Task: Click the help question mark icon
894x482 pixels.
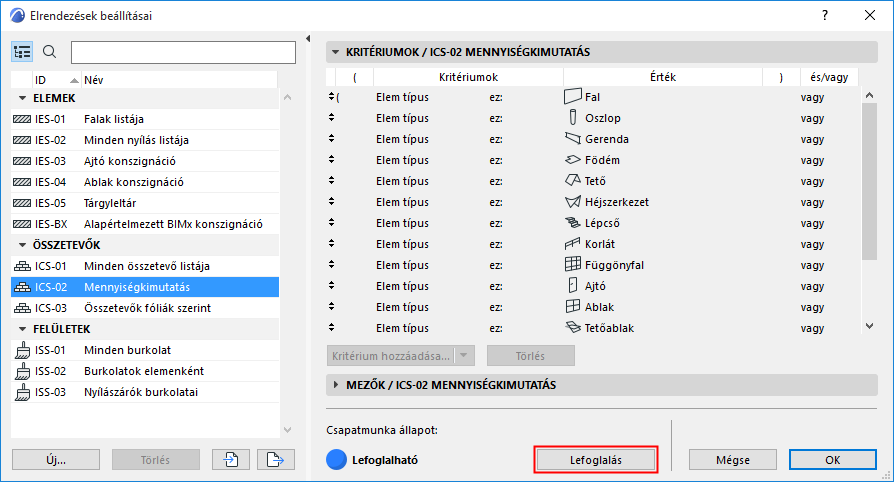Action: (825, 15)
